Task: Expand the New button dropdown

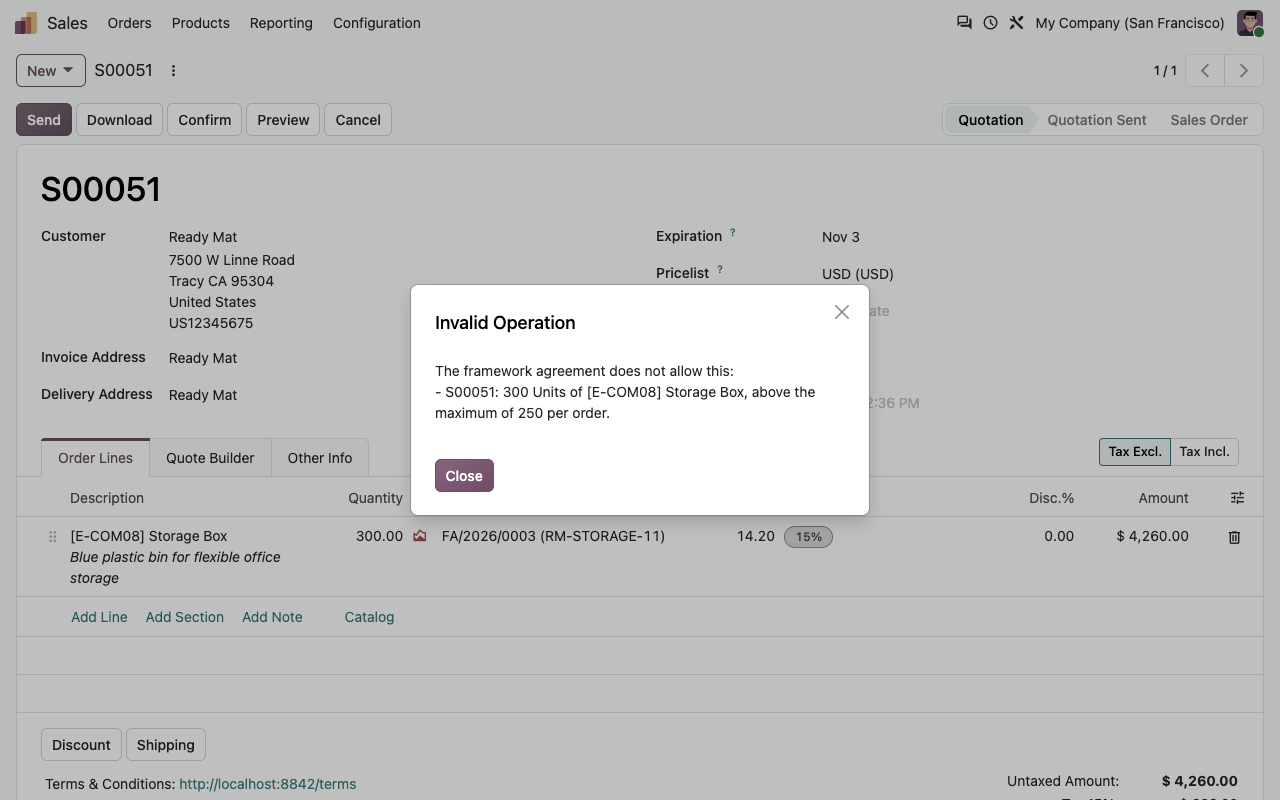Action: [x=51, y=70]
